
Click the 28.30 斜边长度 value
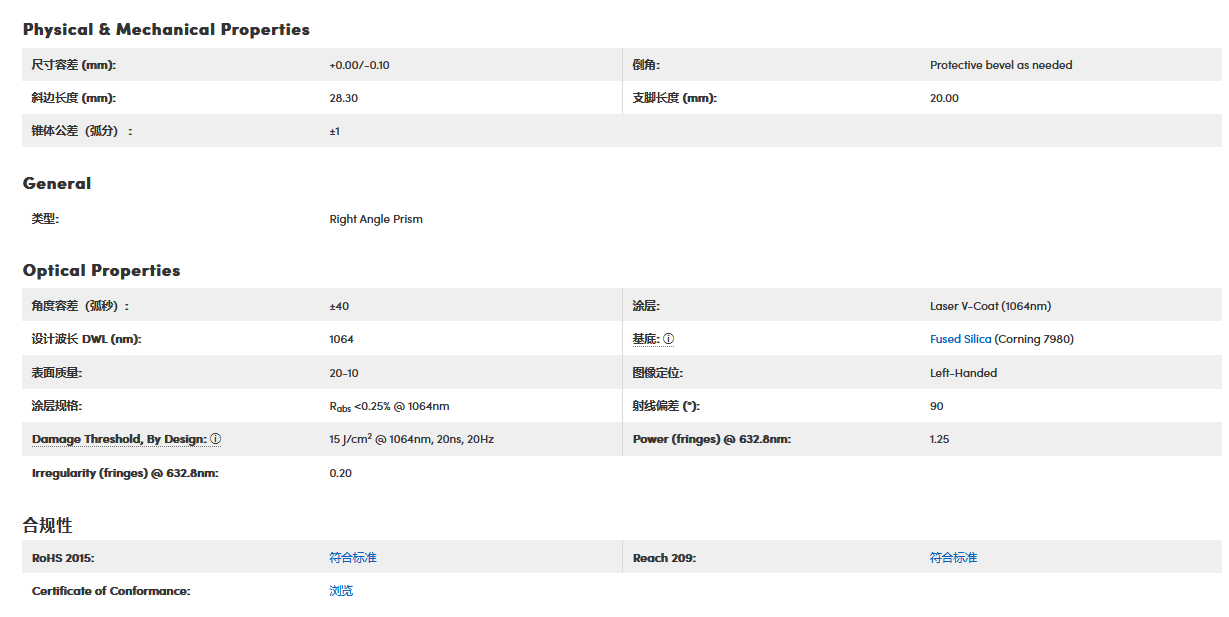point(342,98)
